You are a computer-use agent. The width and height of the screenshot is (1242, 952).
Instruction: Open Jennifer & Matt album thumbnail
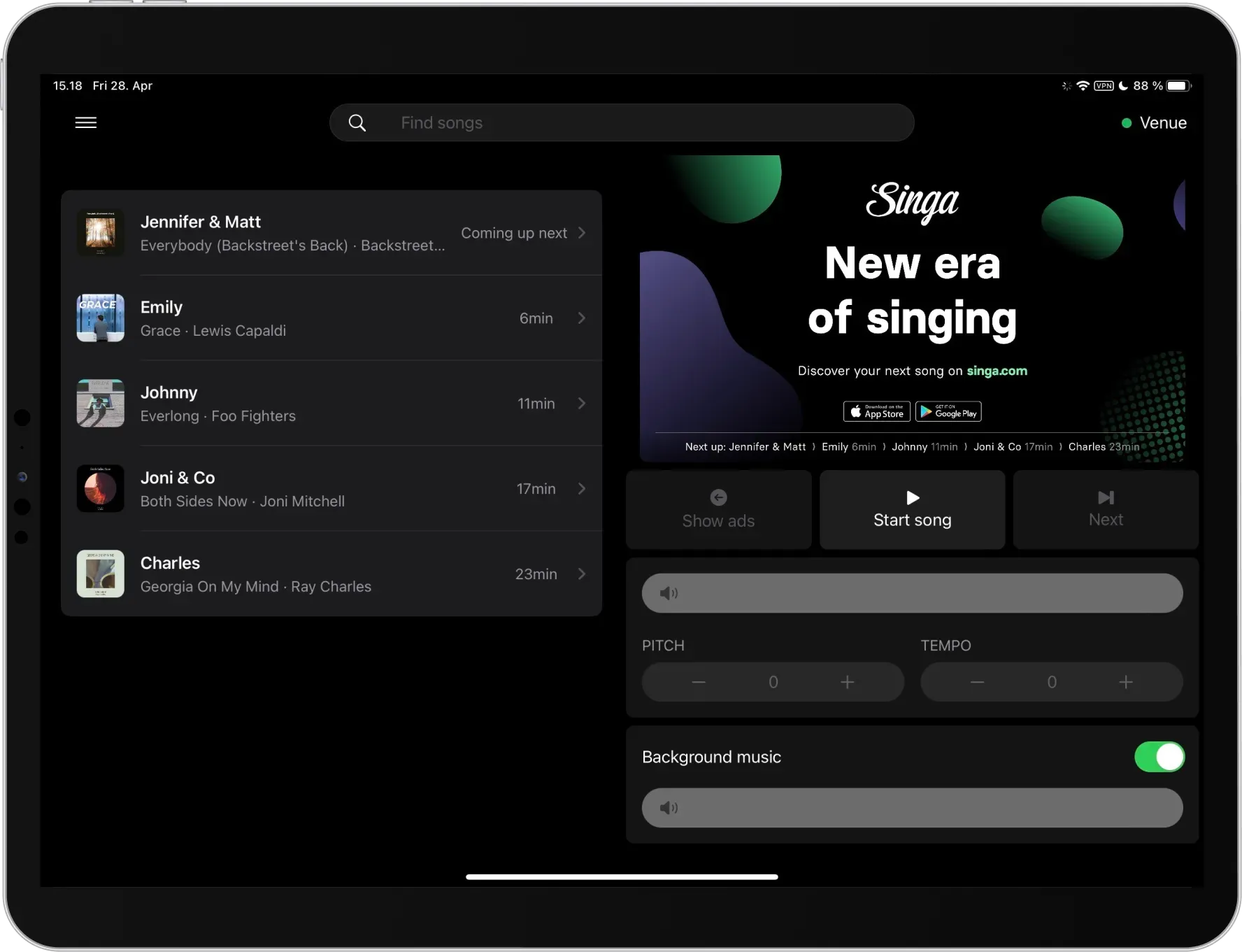click(101, 233)
